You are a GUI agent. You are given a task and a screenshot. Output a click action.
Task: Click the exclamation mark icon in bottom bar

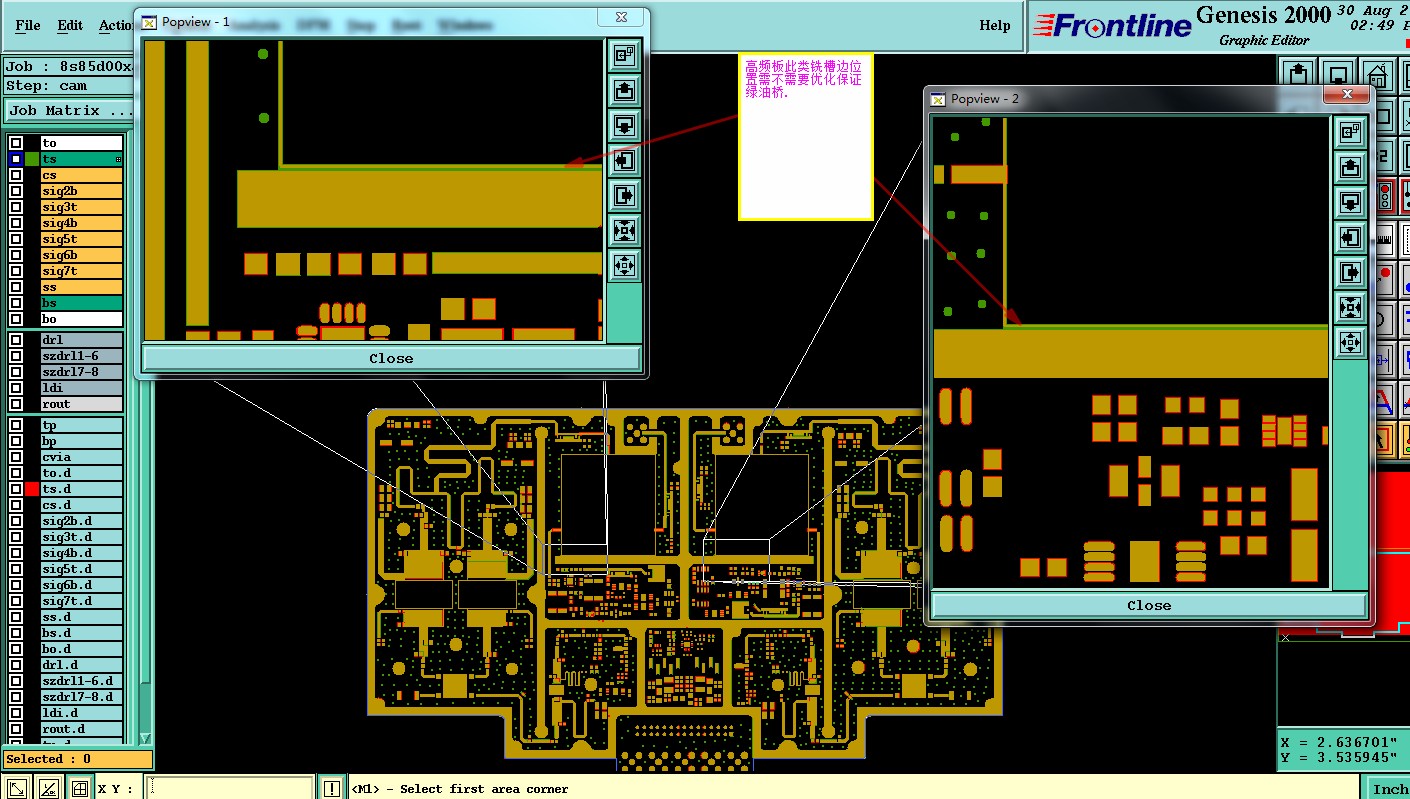[x=332, y=789]
